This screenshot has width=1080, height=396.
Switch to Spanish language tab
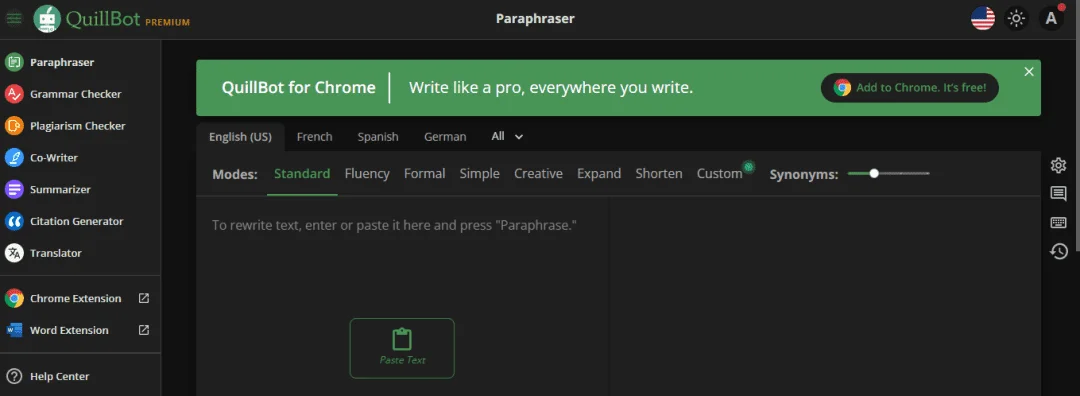pos(377,137)
